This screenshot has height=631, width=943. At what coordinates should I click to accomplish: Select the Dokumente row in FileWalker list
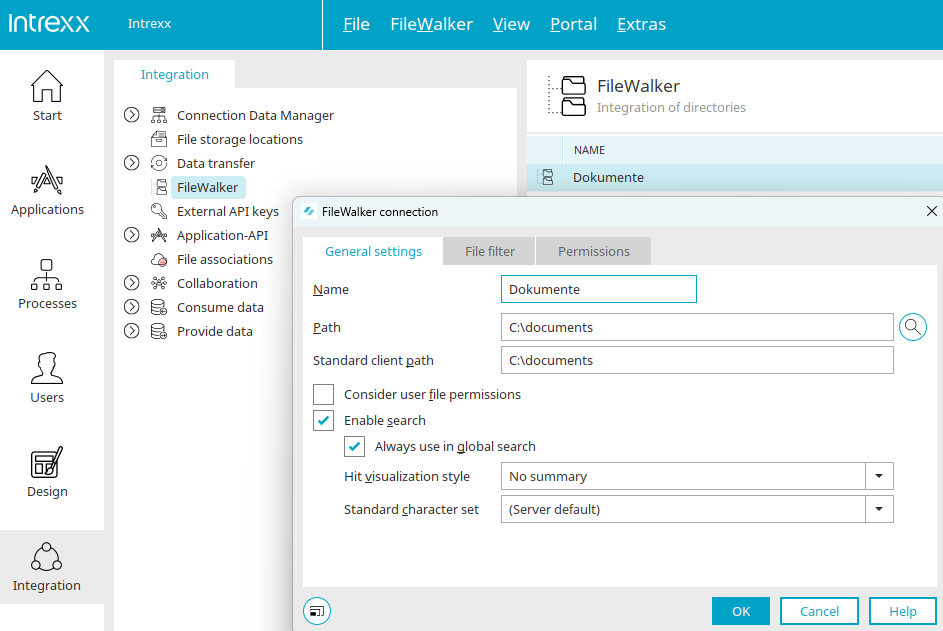coord(735,177)
